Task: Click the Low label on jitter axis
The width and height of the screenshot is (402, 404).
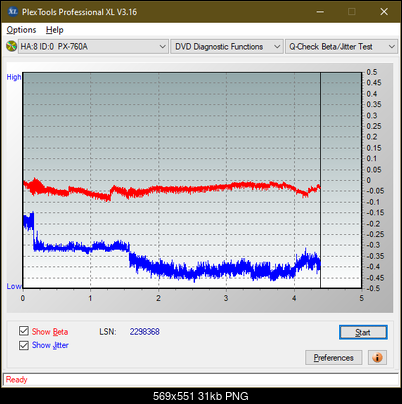Action: click(14, 286)
